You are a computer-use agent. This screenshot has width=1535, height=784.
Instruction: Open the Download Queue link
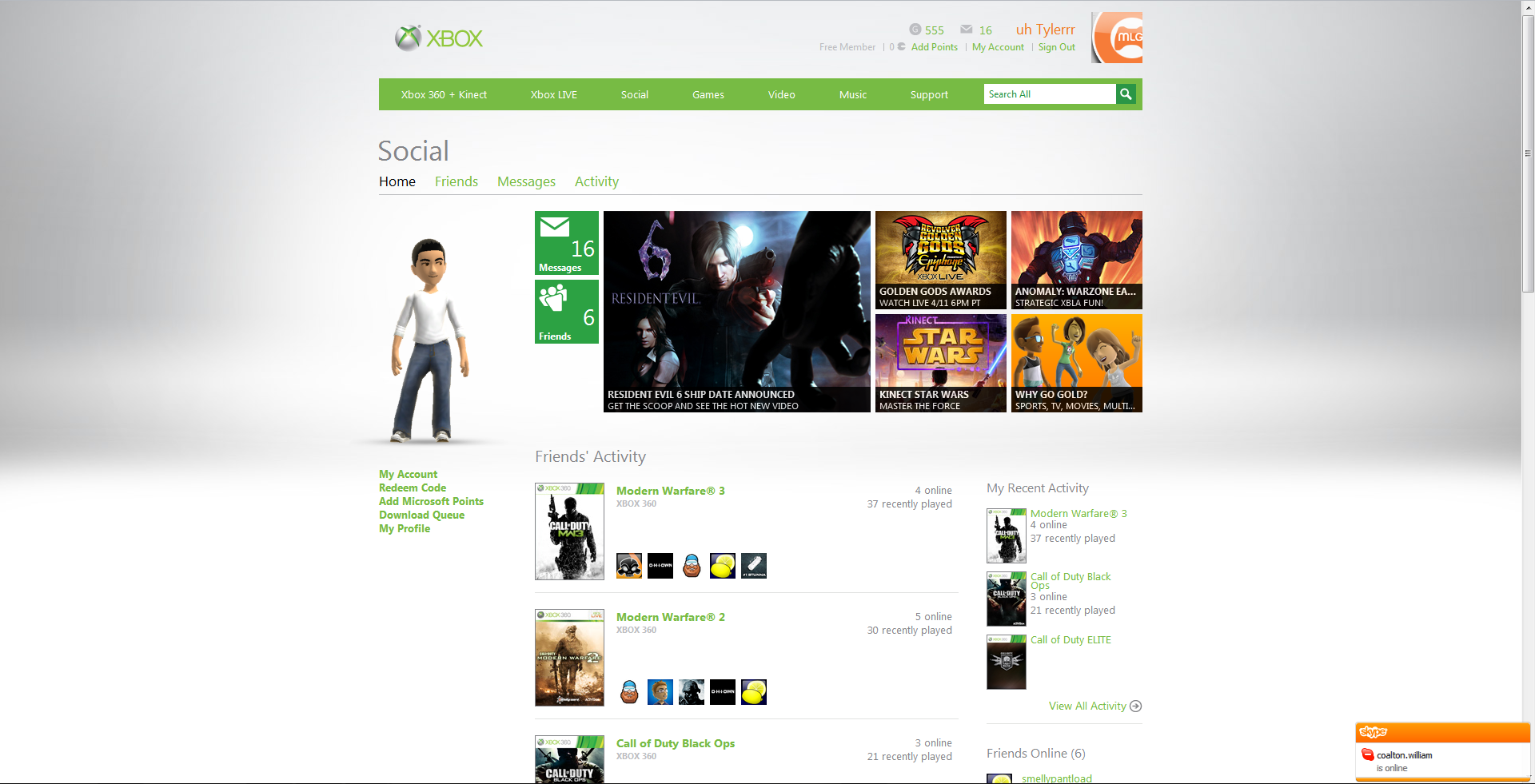[421, 515]
